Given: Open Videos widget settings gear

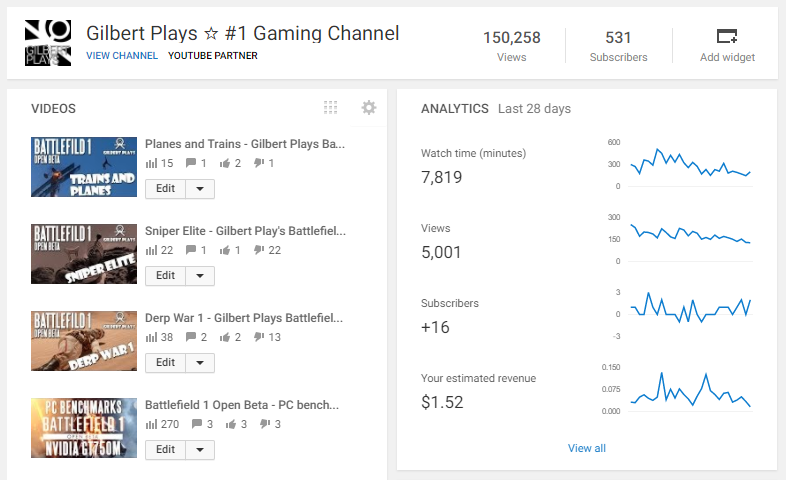Looking at the screenshot, I should click(x=369, y=108).
